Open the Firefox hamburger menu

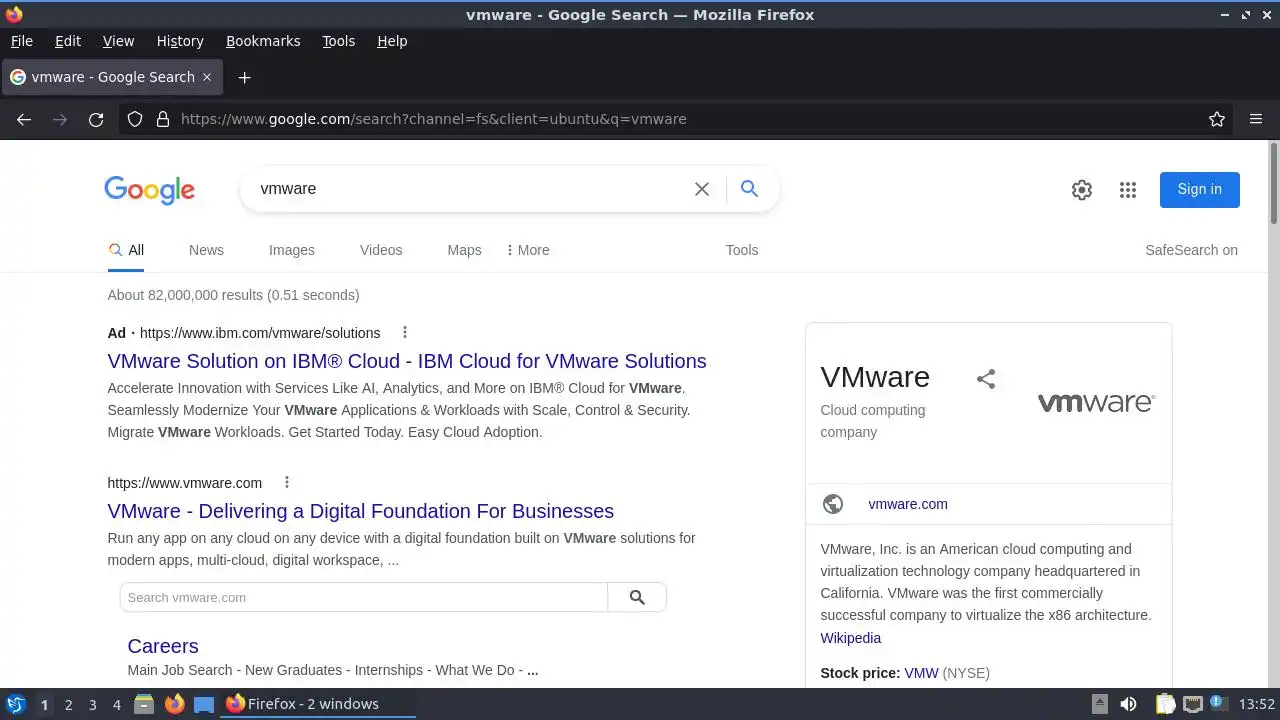tap(1256, 119)
